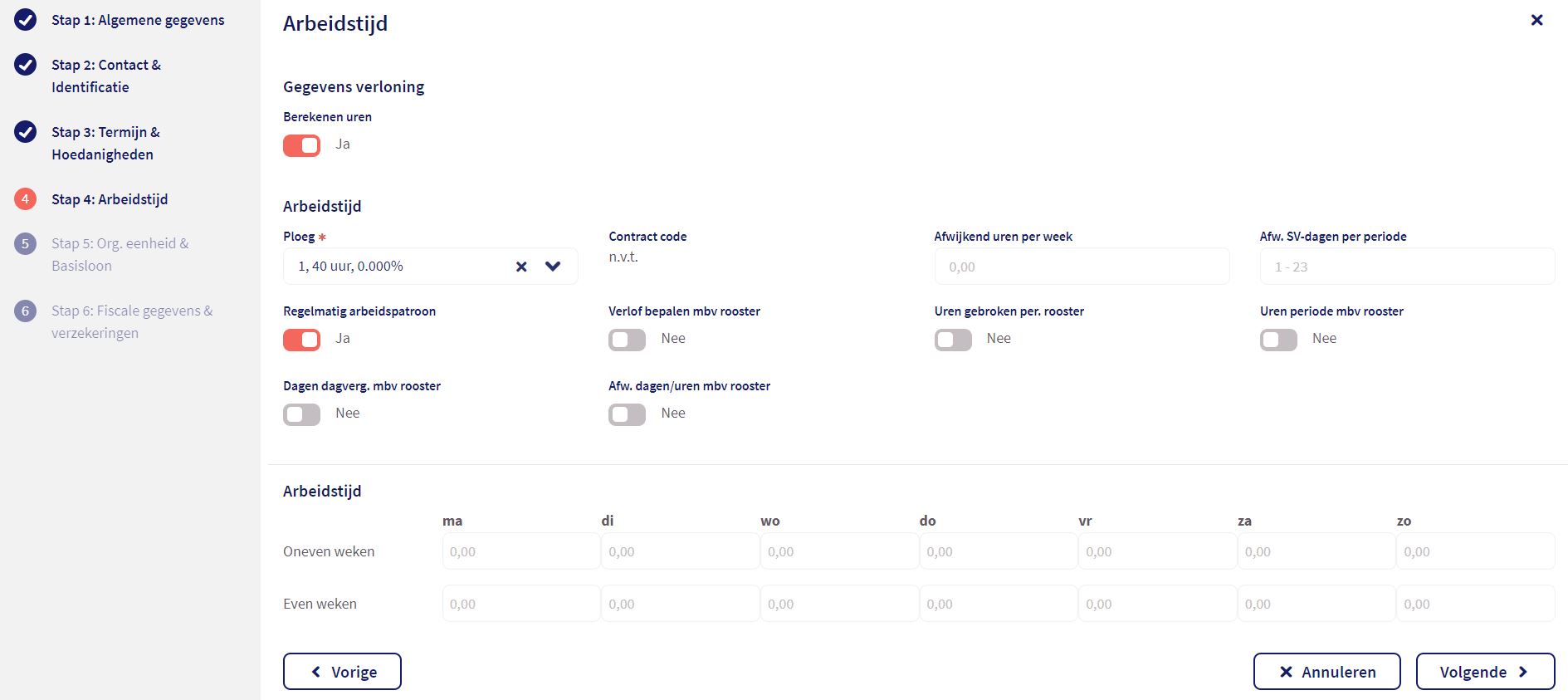Viewport: 1568px width, 700px height.
Task: Click the Stap 1 completed checkmark icon
Action: [x=26, y=20]
